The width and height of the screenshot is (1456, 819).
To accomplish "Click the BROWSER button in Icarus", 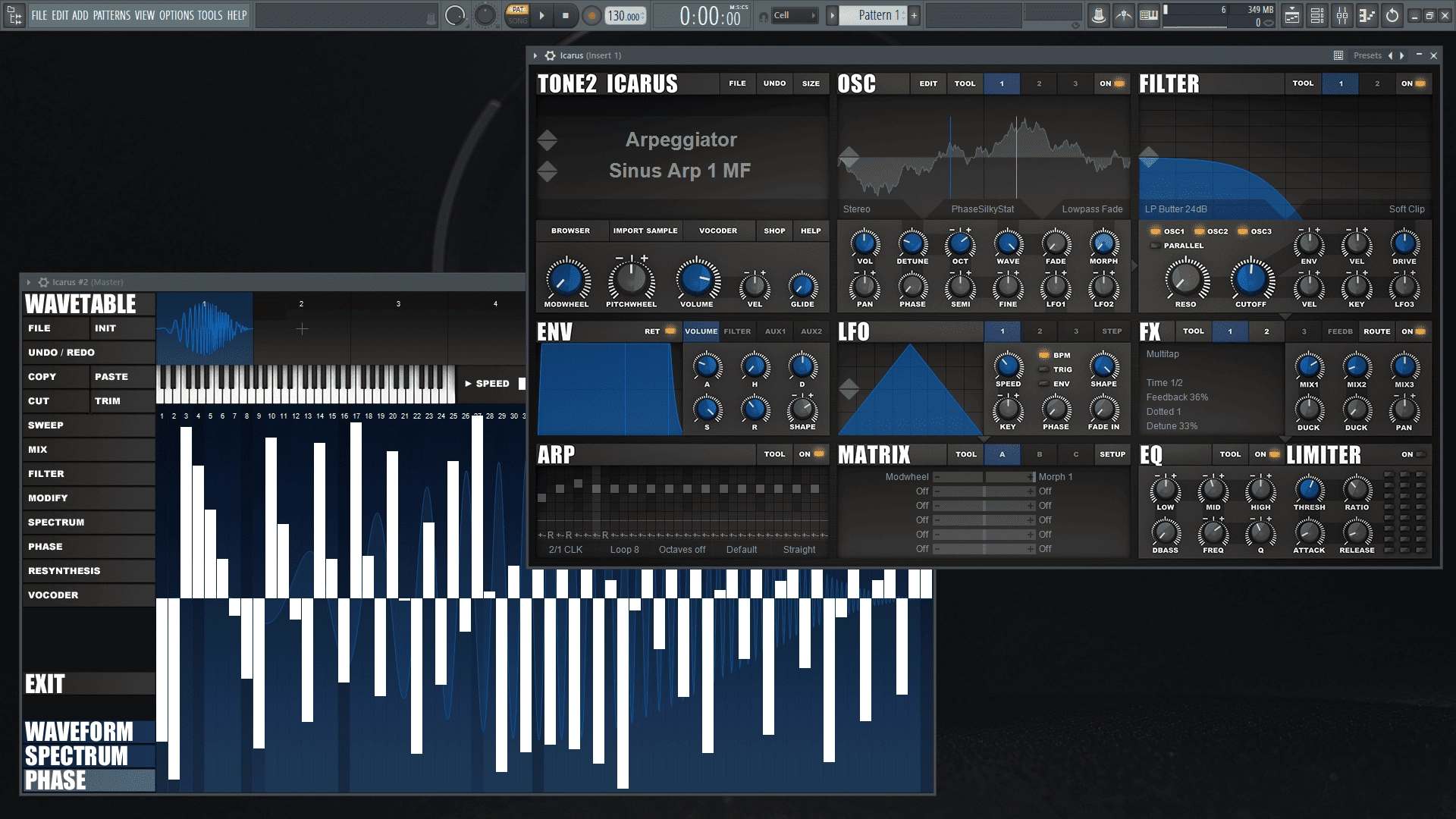I will click(570, 231).
